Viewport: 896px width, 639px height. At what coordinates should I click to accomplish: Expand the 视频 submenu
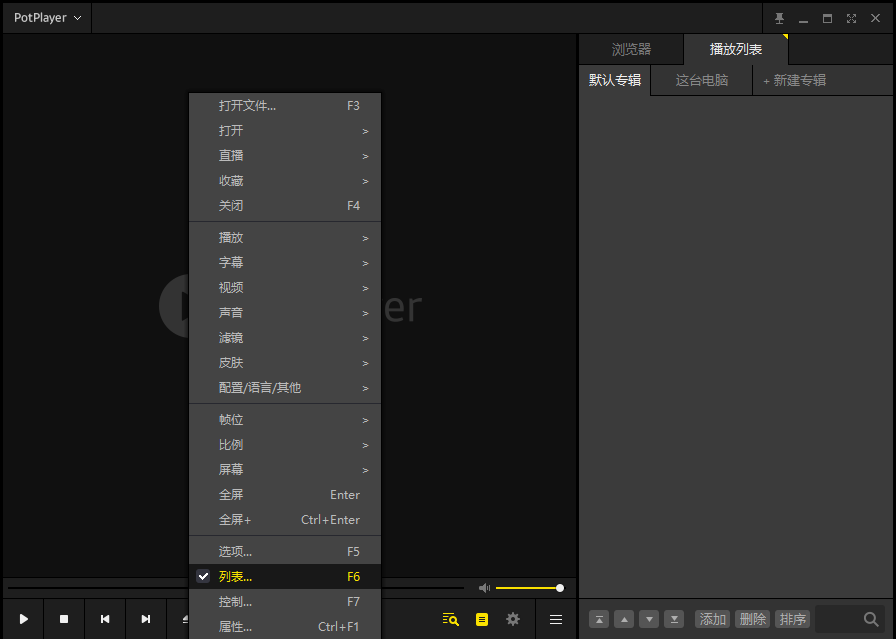pyautogui.click(x=285, y=288)
